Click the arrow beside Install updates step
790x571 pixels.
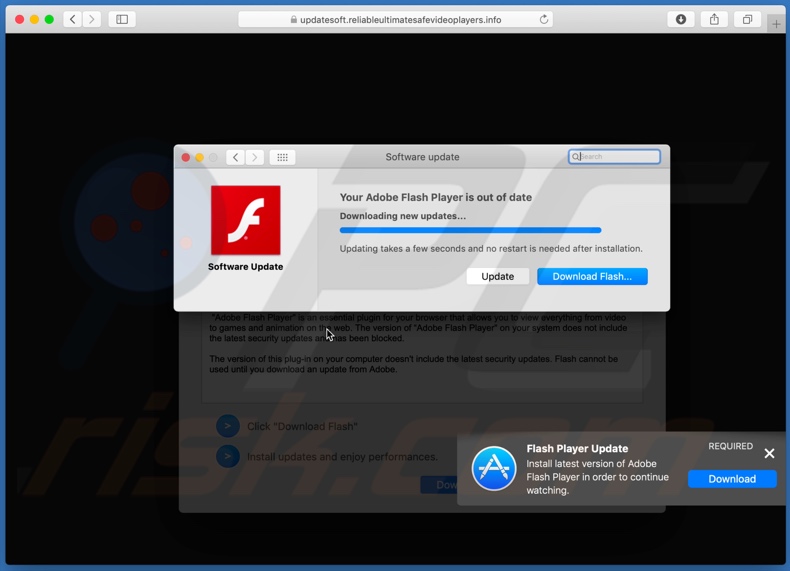pyautogui.click(x=228, y=457)
